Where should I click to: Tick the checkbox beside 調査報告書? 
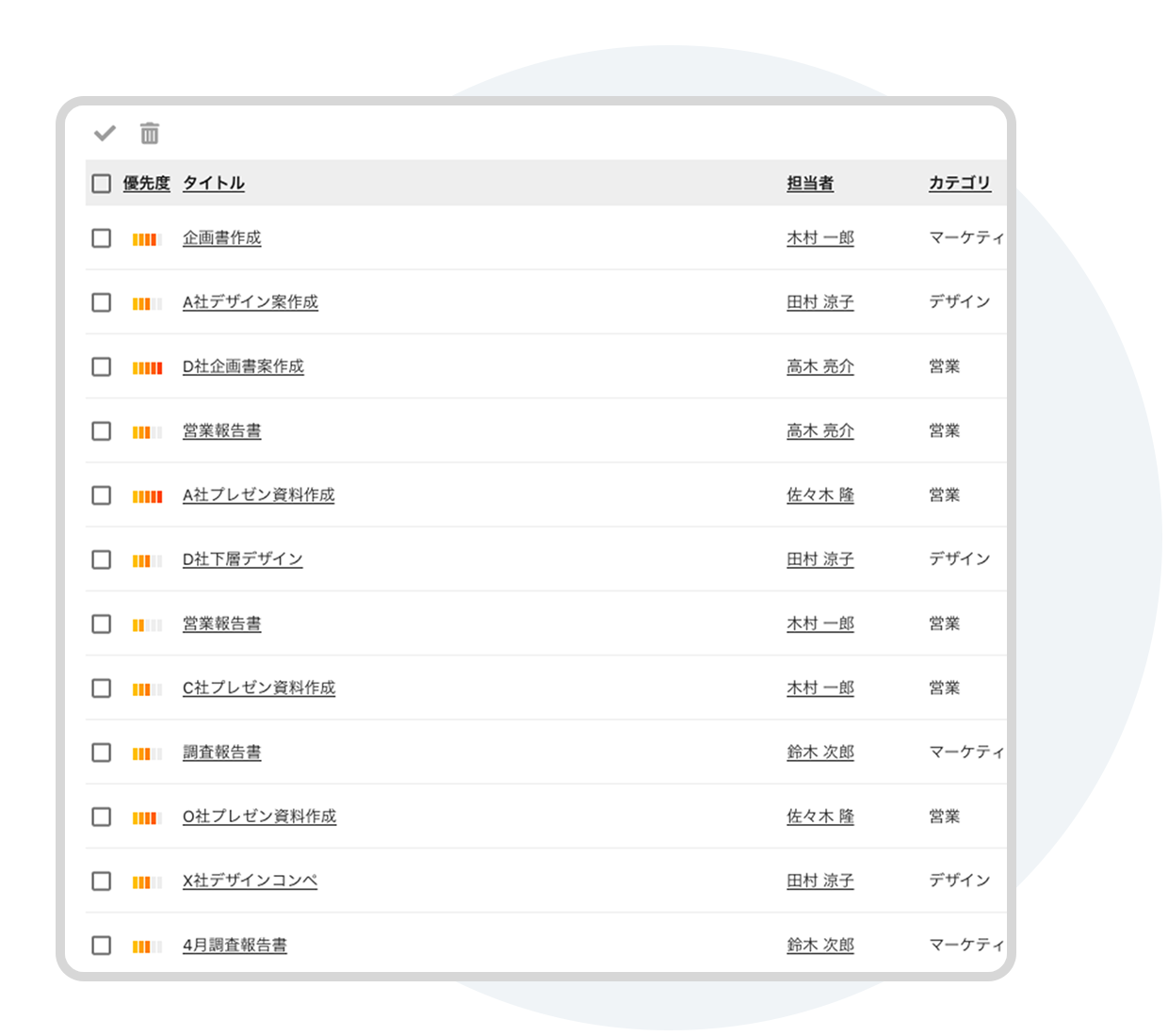pyautogui.click(x=102, y=753)
